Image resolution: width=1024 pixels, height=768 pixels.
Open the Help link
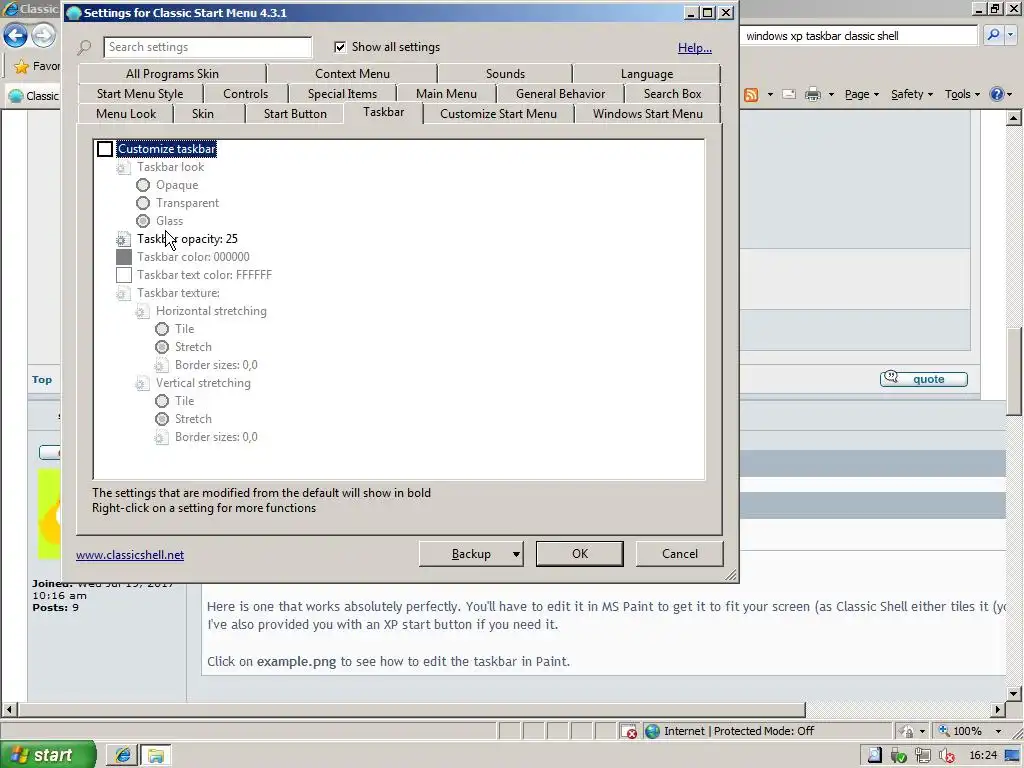pos(694,48)
